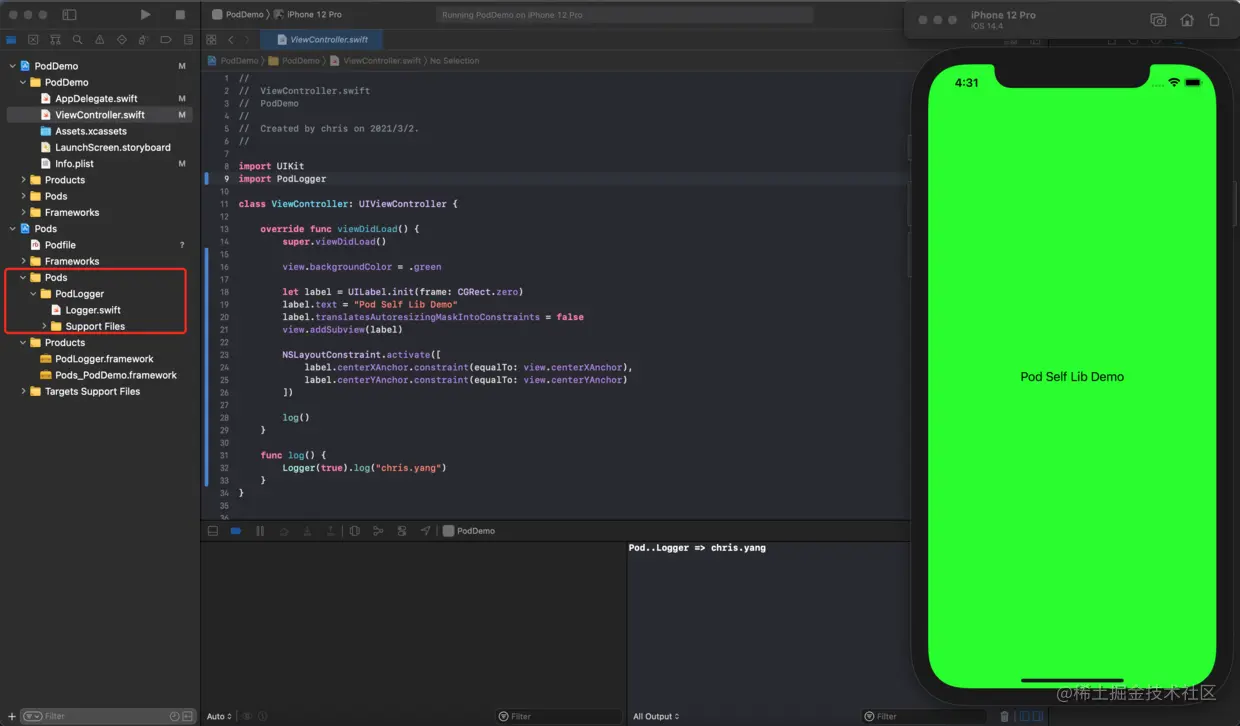
Task: Click the No Selection breadcrumb item
Action: point(455,61)
